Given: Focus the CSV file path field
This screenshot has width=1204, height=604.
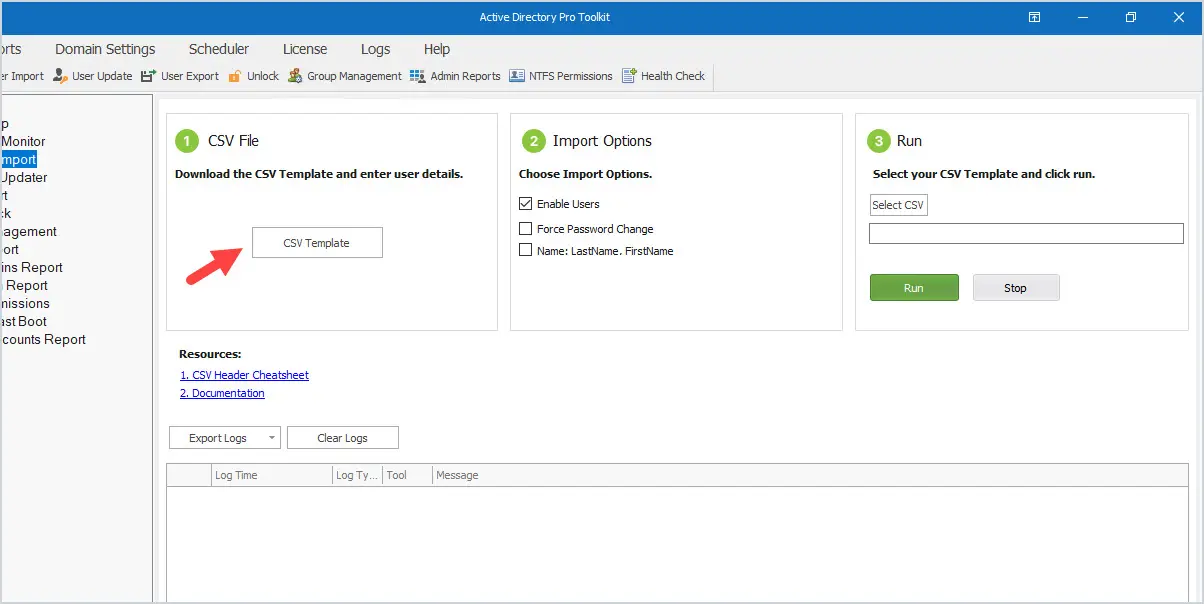Looking at the screenshot, I should (1026, 233).
